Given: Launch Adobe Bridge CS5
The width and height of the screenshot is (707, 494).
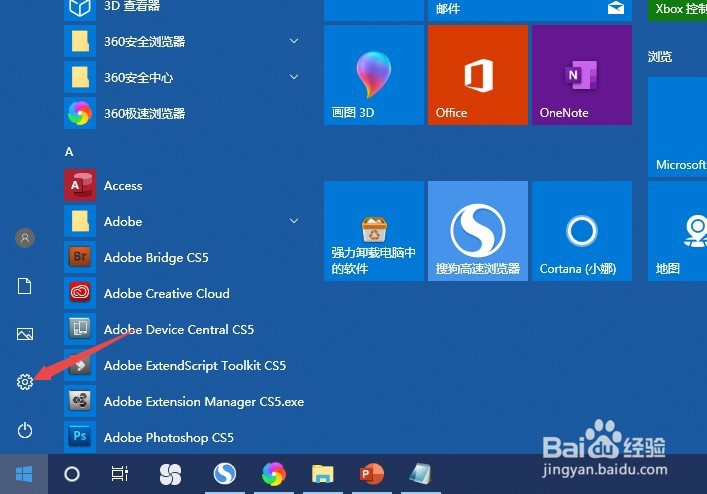Looking at the screenshot, I should pyautogui.click(x=185, y=257).
